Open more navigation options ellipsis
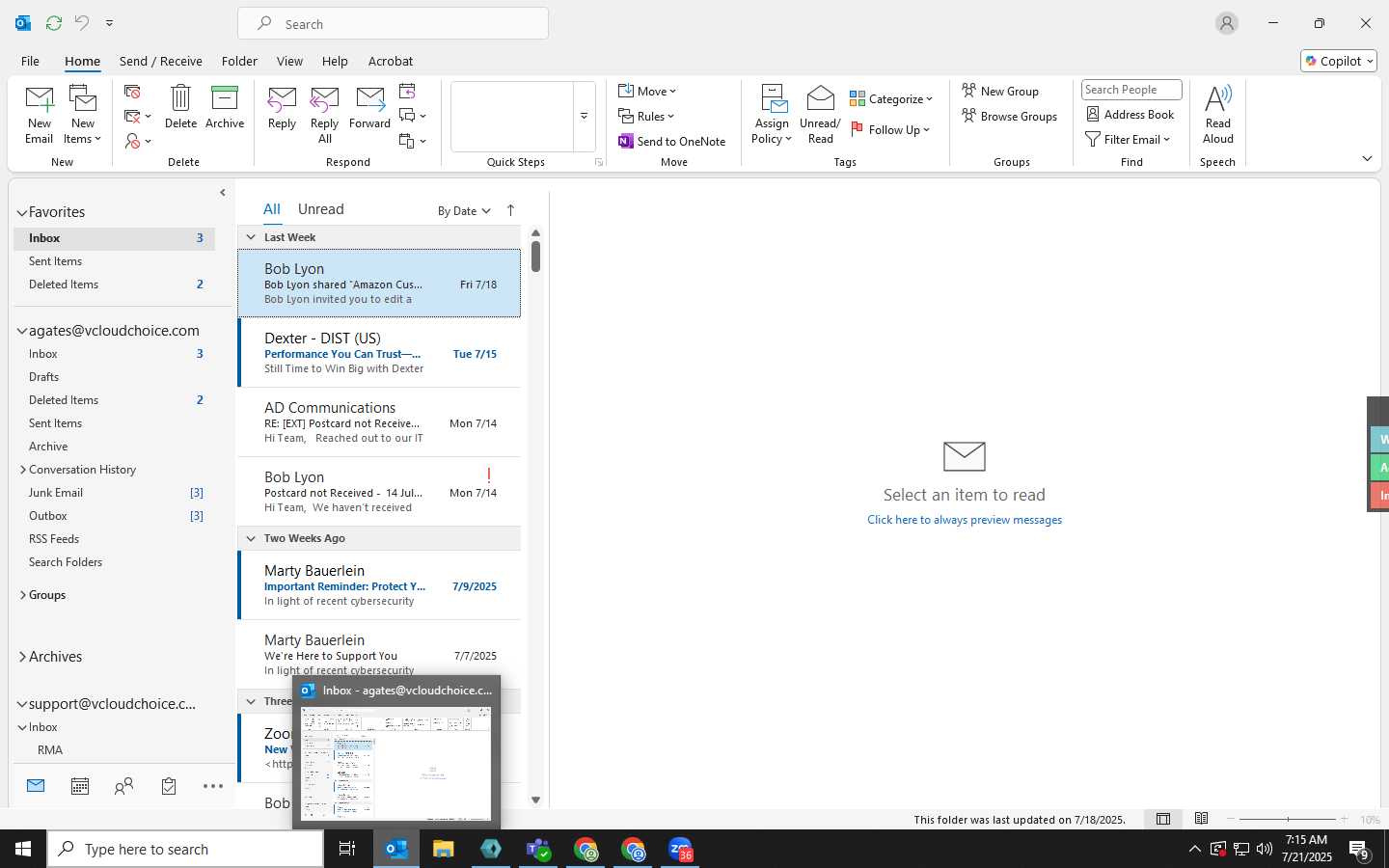Image resolution: width=1389 pixels, height=868 pixels. 213,786
